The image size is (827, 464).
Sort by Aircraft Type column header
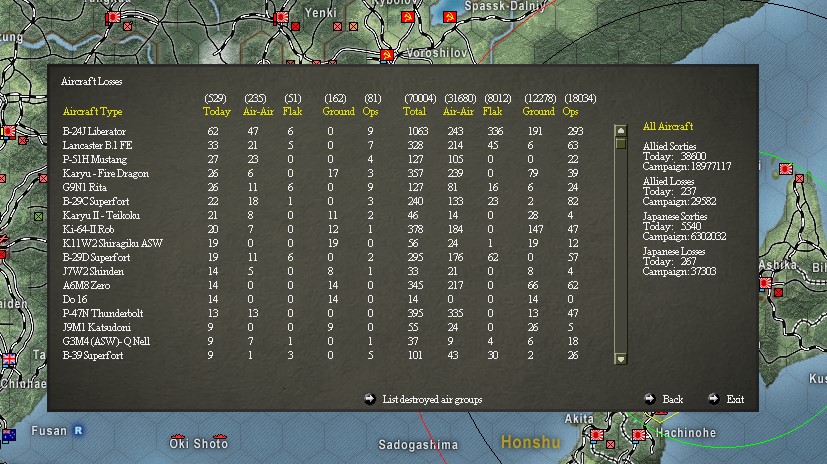tap(92, 111)
